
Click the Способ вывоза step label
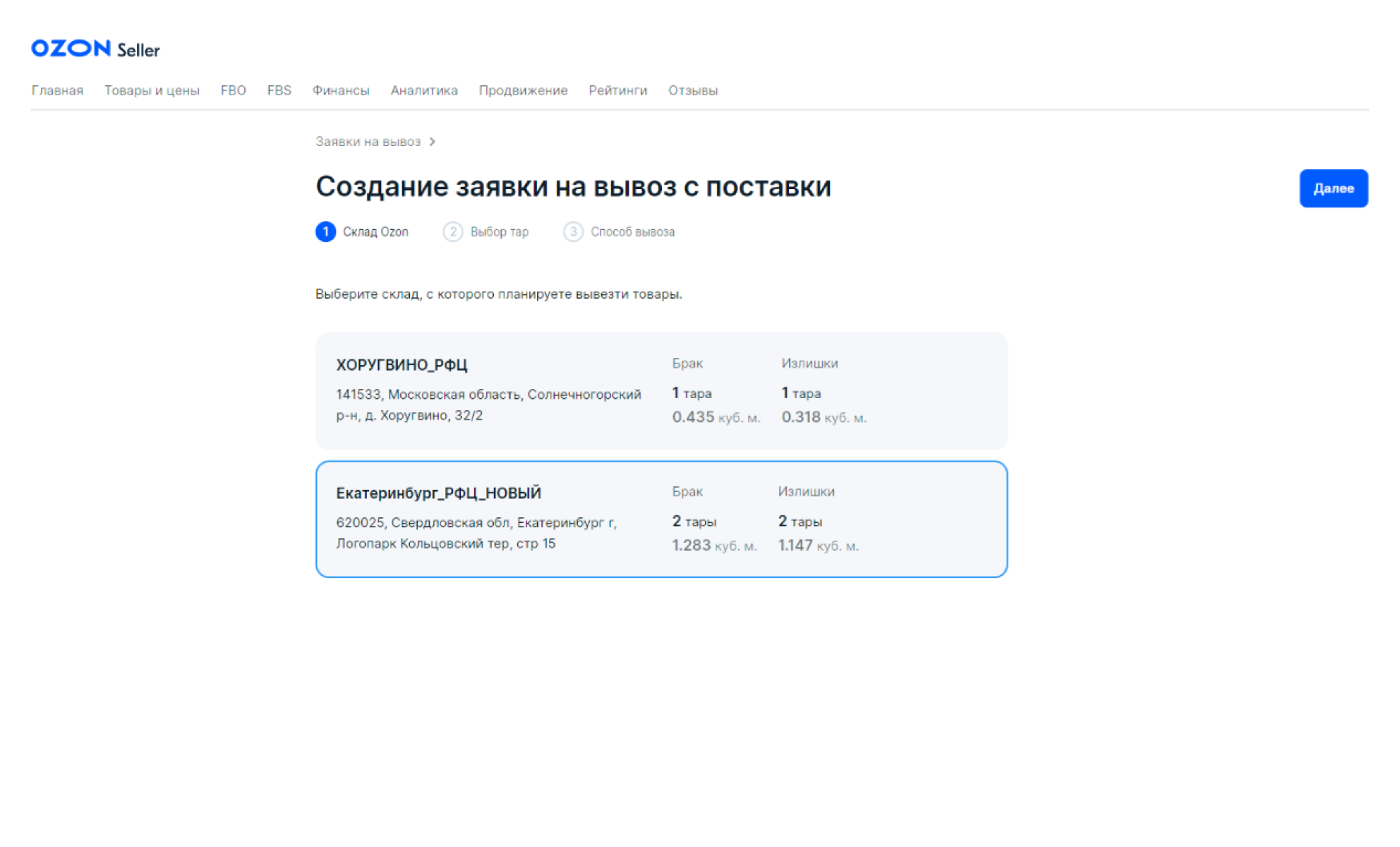coord(632,232)
